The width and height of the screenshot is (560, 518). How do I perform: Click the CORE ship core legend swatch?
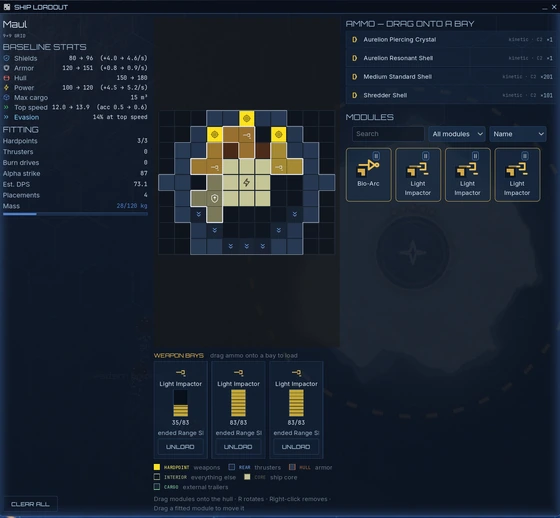(x=247, y=477)
